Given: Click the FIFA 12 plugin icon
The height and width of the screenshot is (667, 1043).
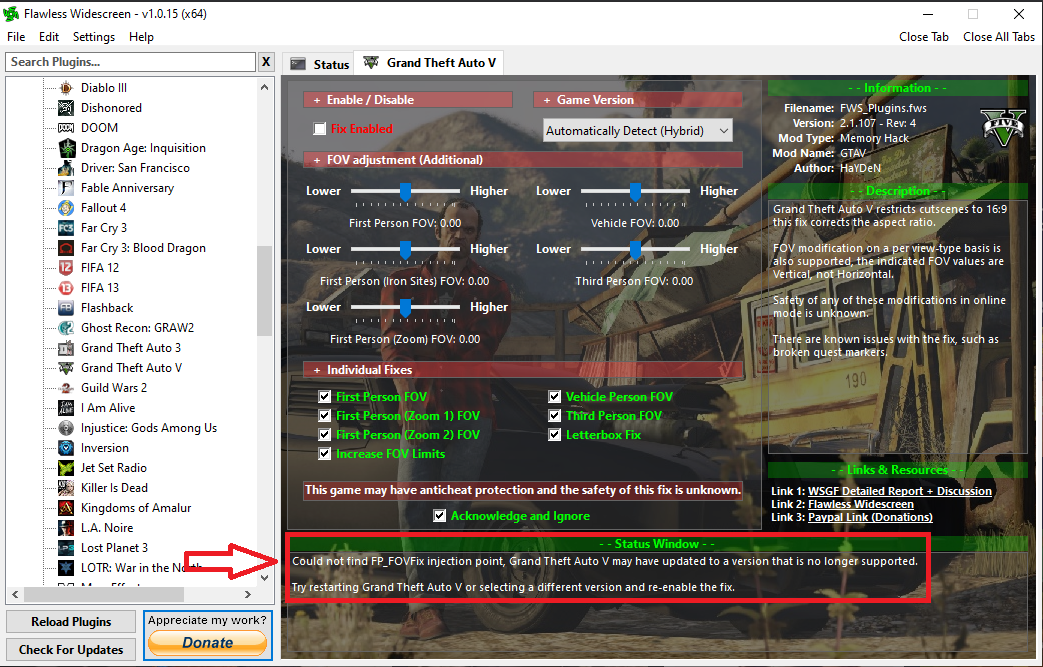Looking at the screenshot, I should coord(66,268).
